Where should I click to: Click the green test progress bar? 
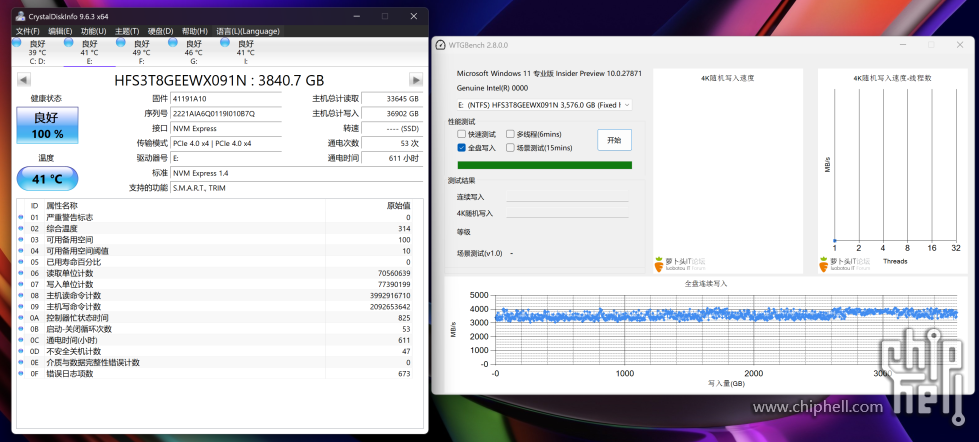(x=544, y=165)
